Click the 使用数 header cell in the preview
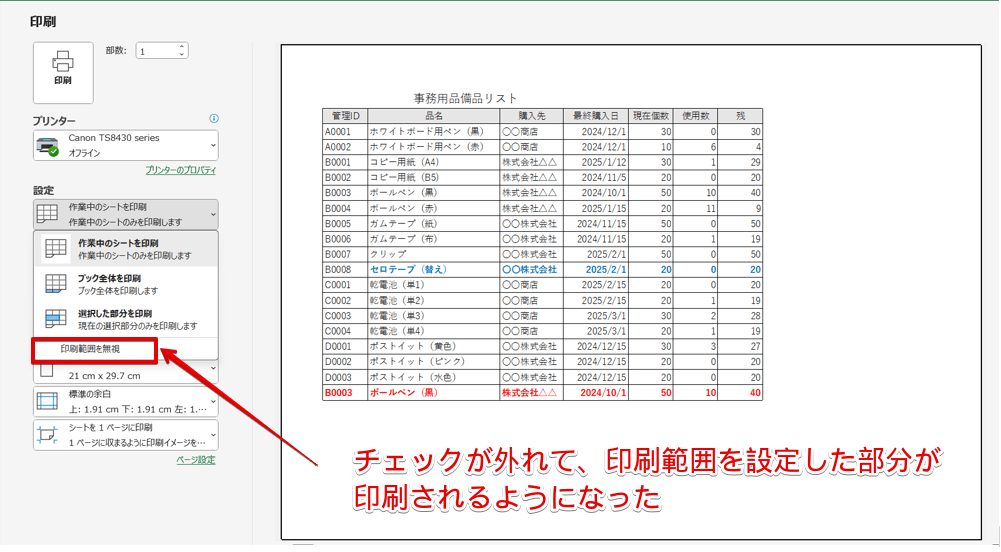 tap(696, 116)
